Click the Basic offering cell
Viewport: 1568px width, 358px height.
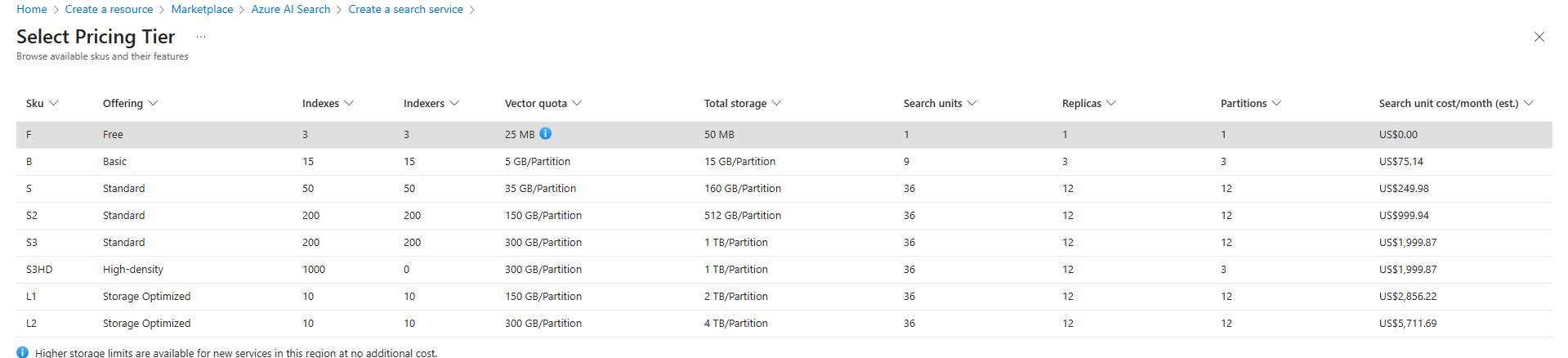point(114,162)
